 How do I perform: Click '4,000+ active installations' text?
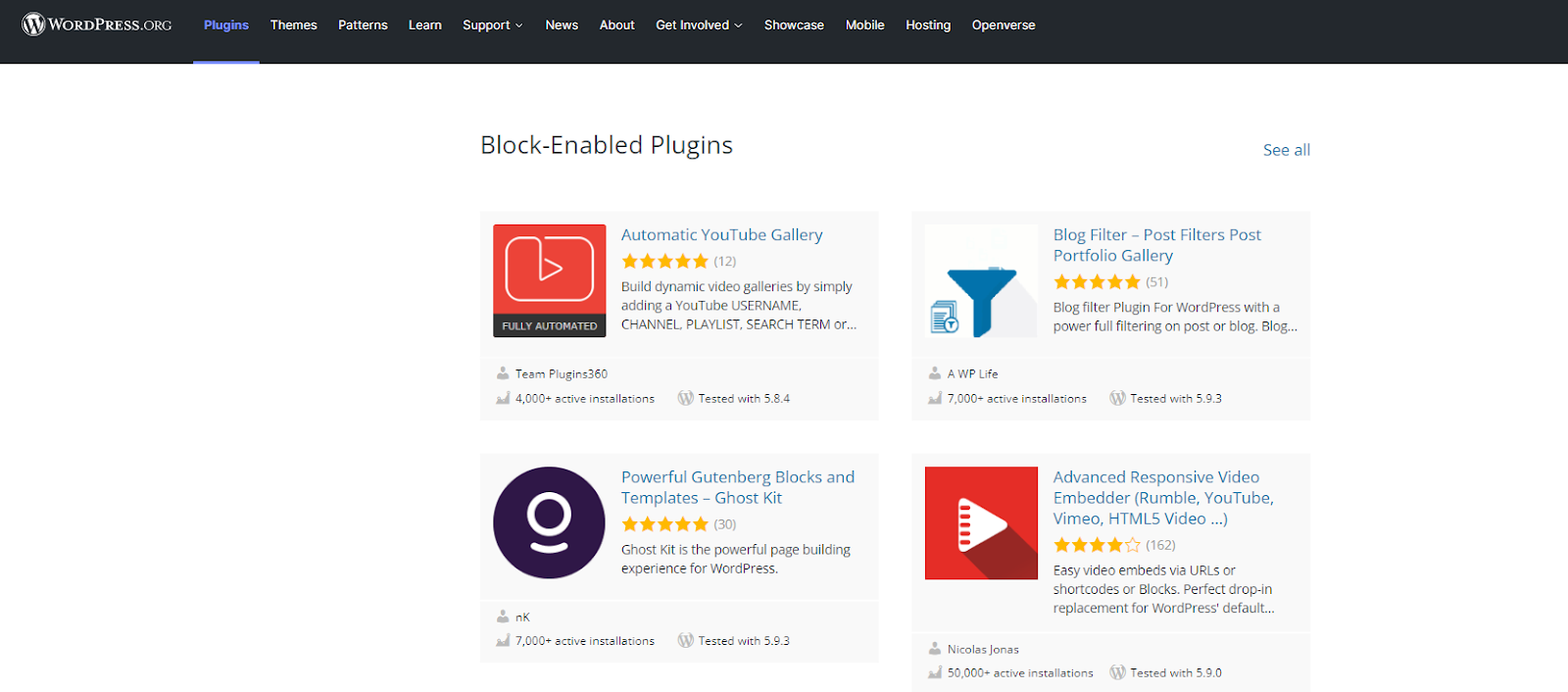click(585, 398)
